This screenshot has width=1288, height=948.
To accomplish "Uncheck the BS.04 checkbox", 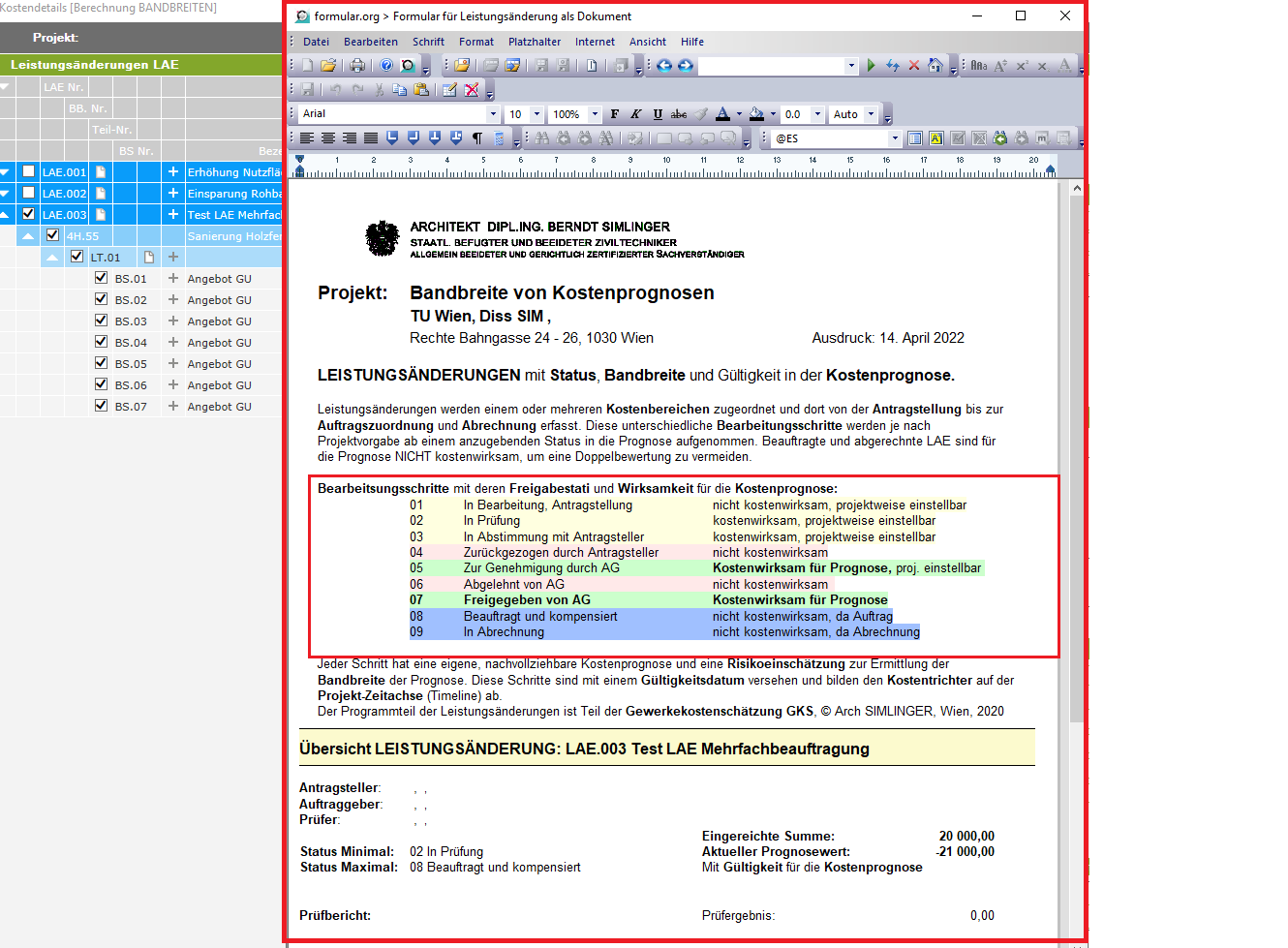I will pos(101,342).
